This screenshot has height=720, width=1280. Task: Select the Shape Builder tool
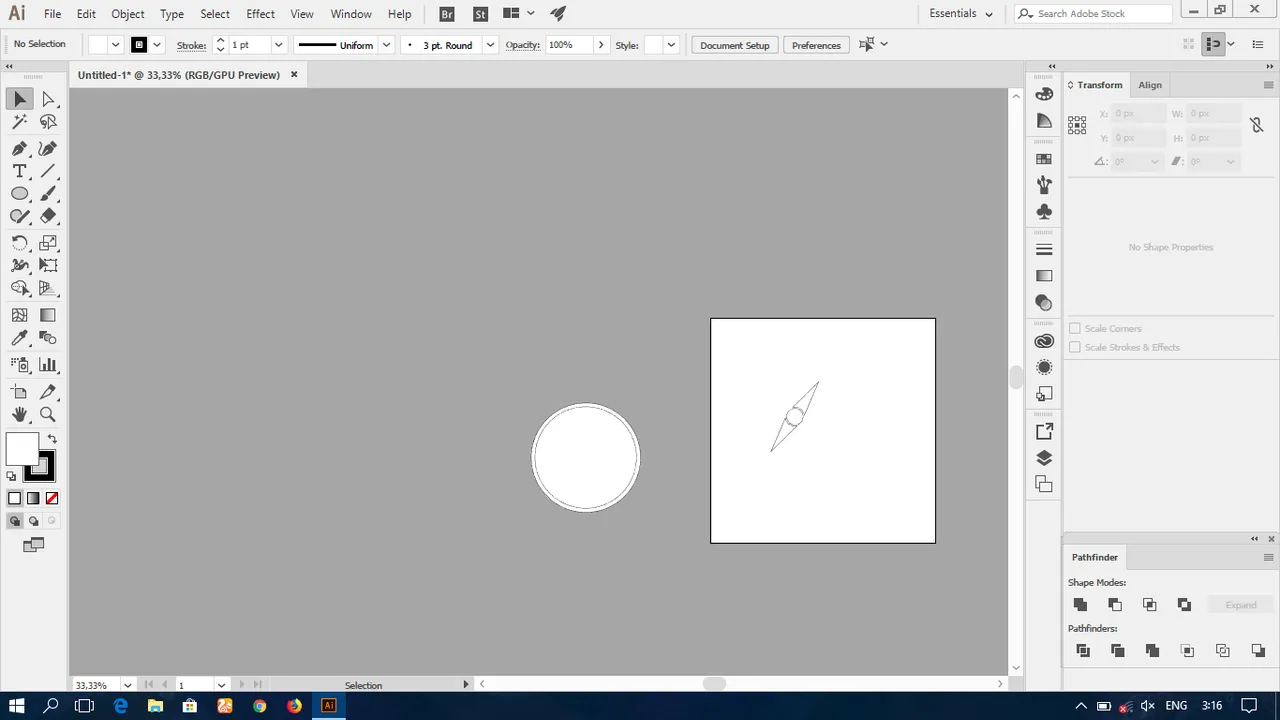click(20, 288)
